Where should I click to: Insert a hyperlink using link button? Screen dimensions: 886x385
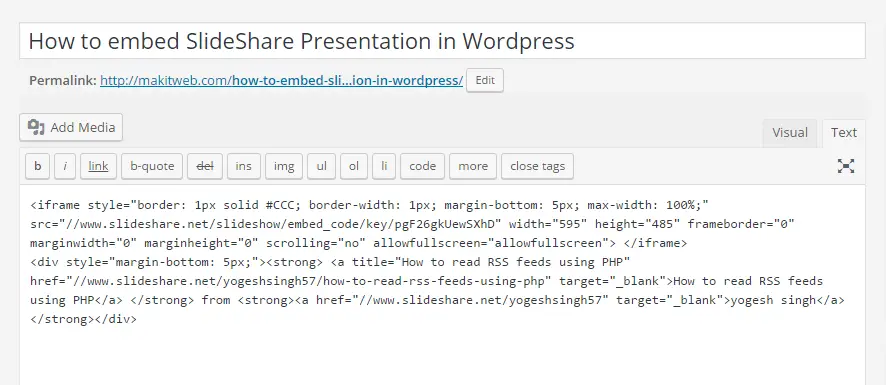point(98,166)
